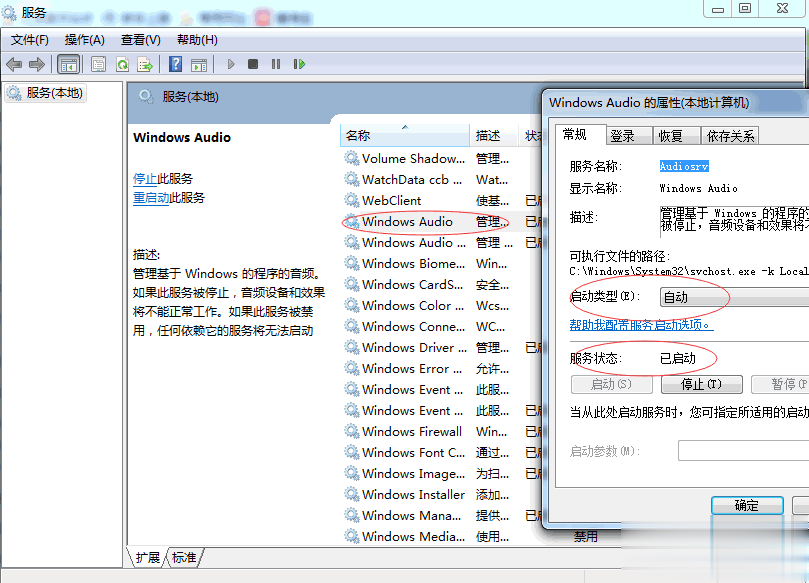Click the 重启动 link for this service
This screenshot has width=809, height=583.
point(151,198)
